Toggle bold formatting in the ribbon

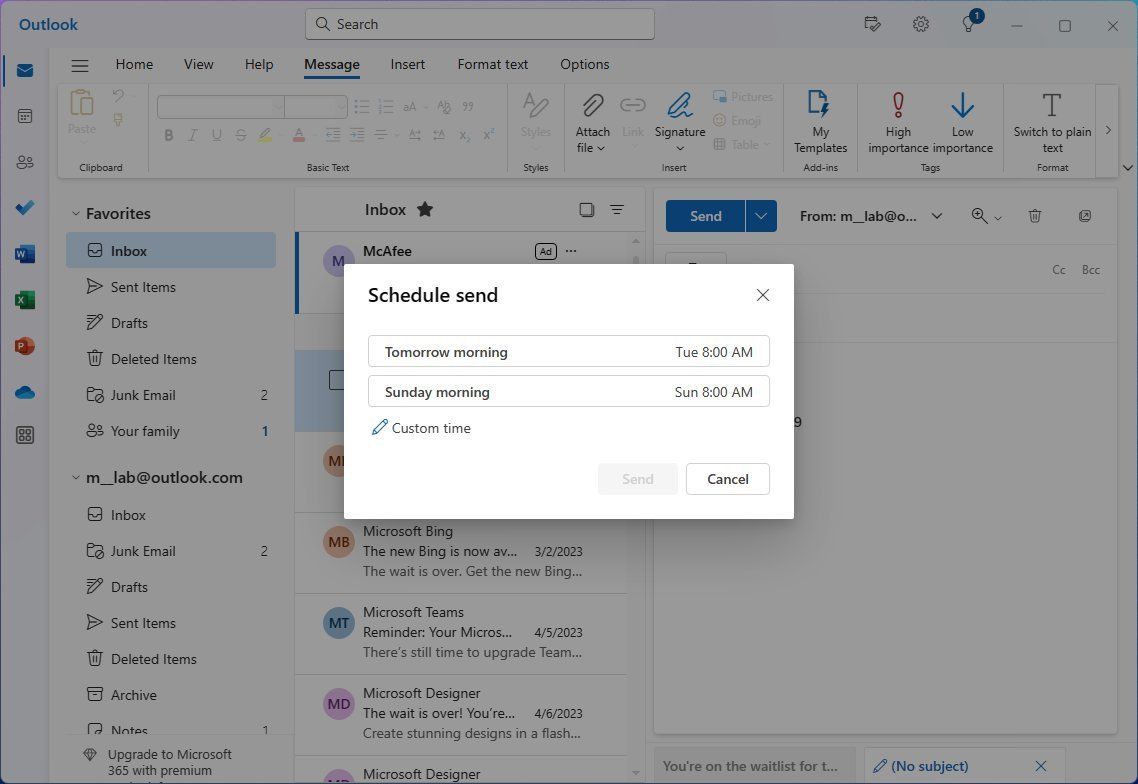(x=168, y=135)
